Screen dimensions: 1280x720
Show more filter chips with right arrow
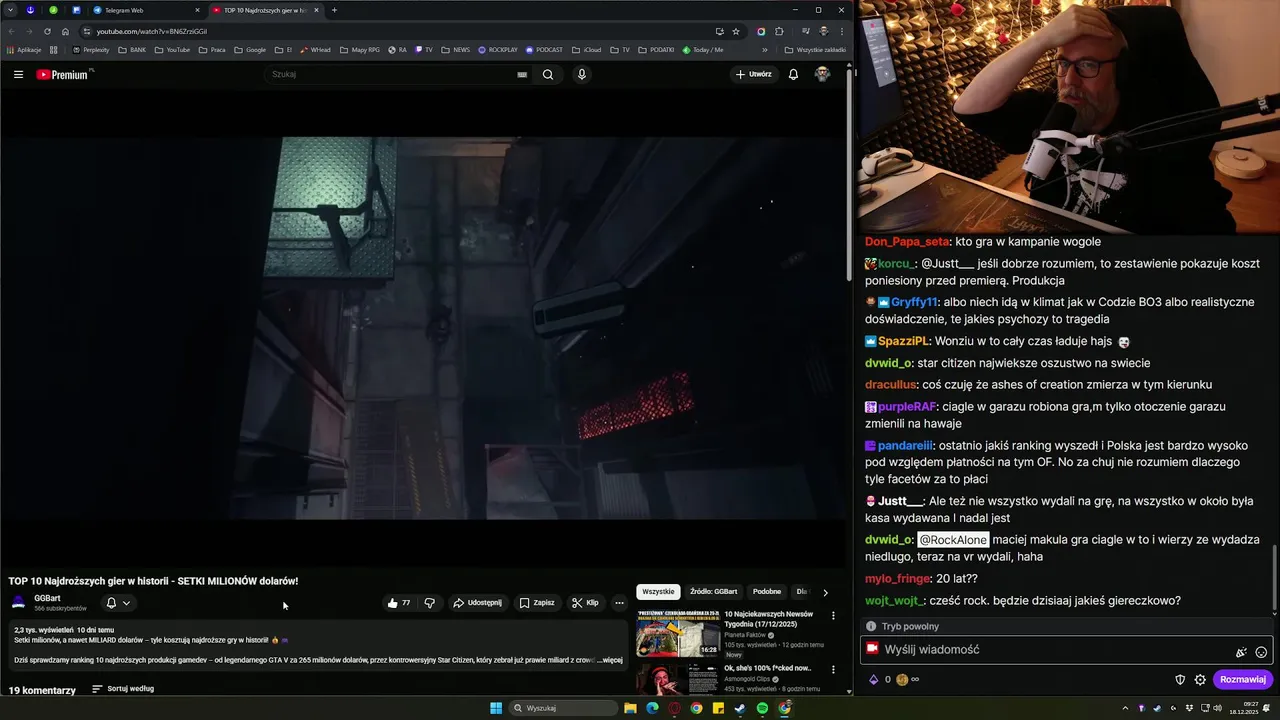825,592
